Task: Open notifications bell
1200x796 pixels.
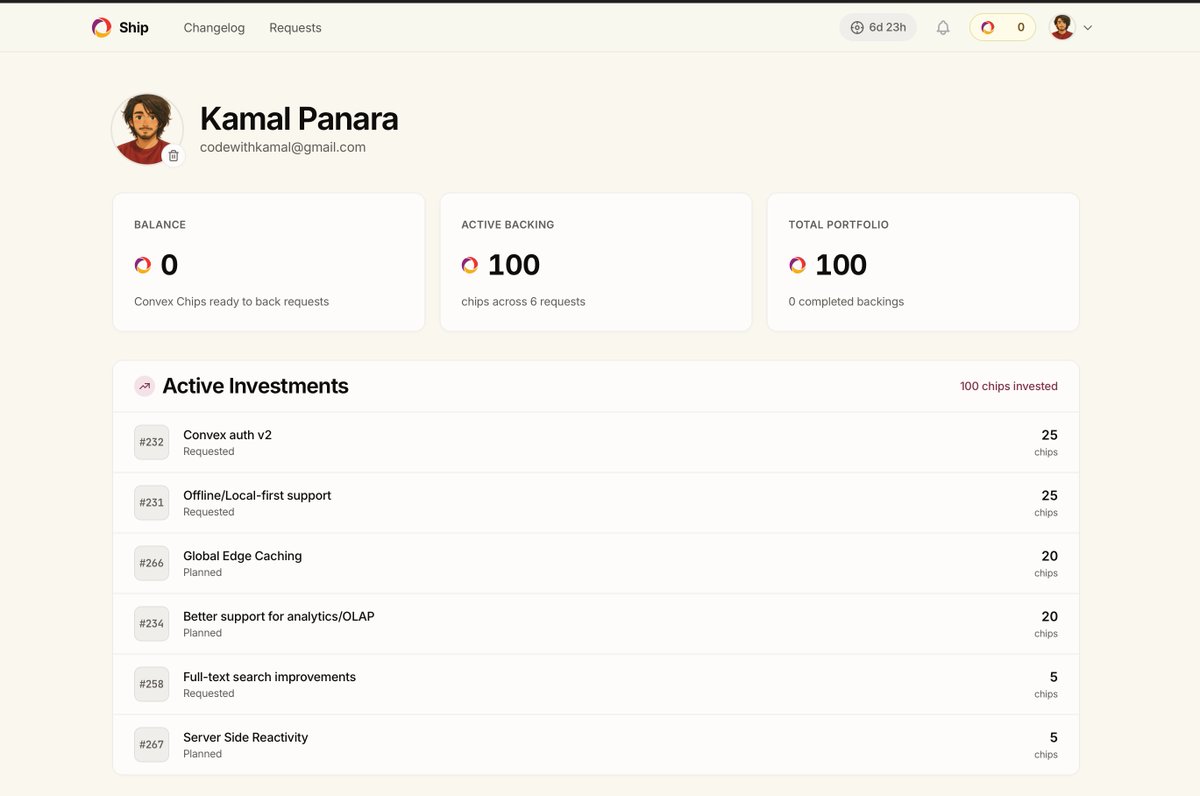Action: click(x=943, y=28)
